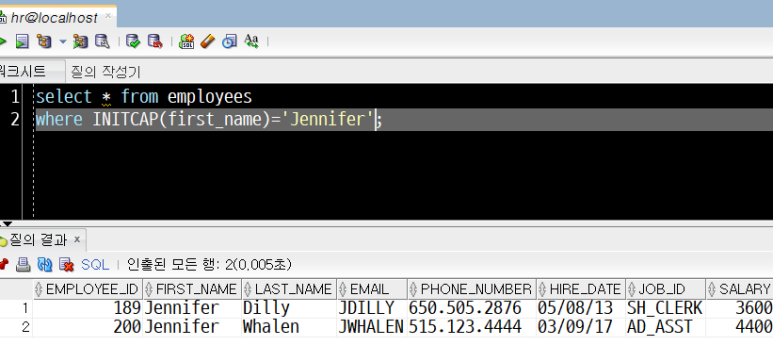Select salary cell 3600
Image resolution: width=773 pixels, height=362 pixels.
click(x=739, y=308)
